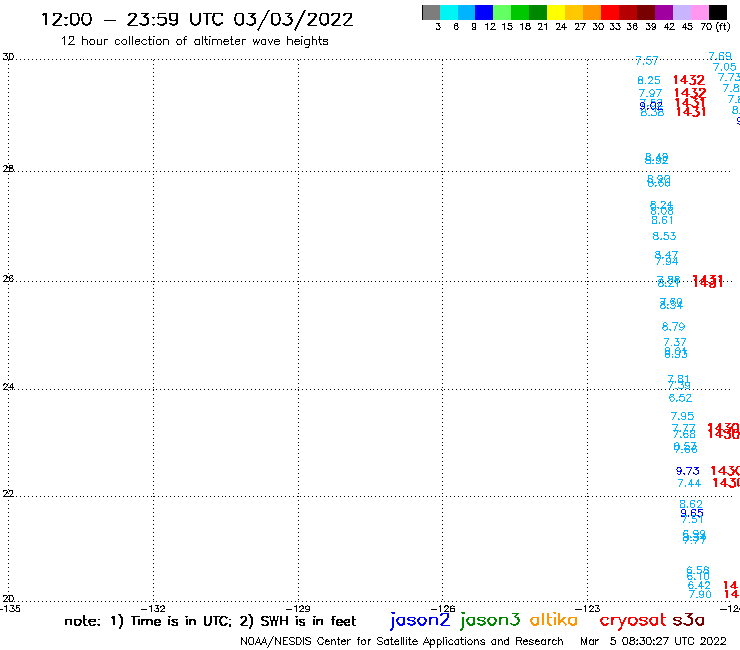Click the '45' color scale label
Viewport: 740px width, 650px height.
pyautogui.click(x=687, y=27)
